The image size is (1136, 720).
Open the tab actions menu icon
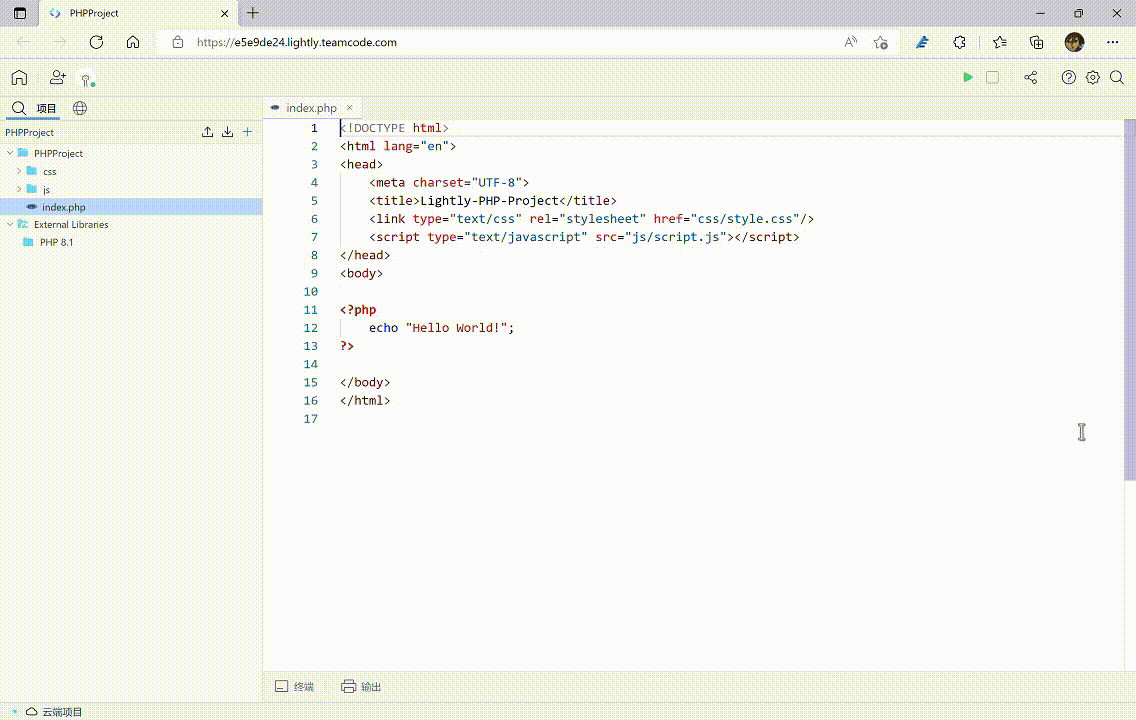point(20,13)
